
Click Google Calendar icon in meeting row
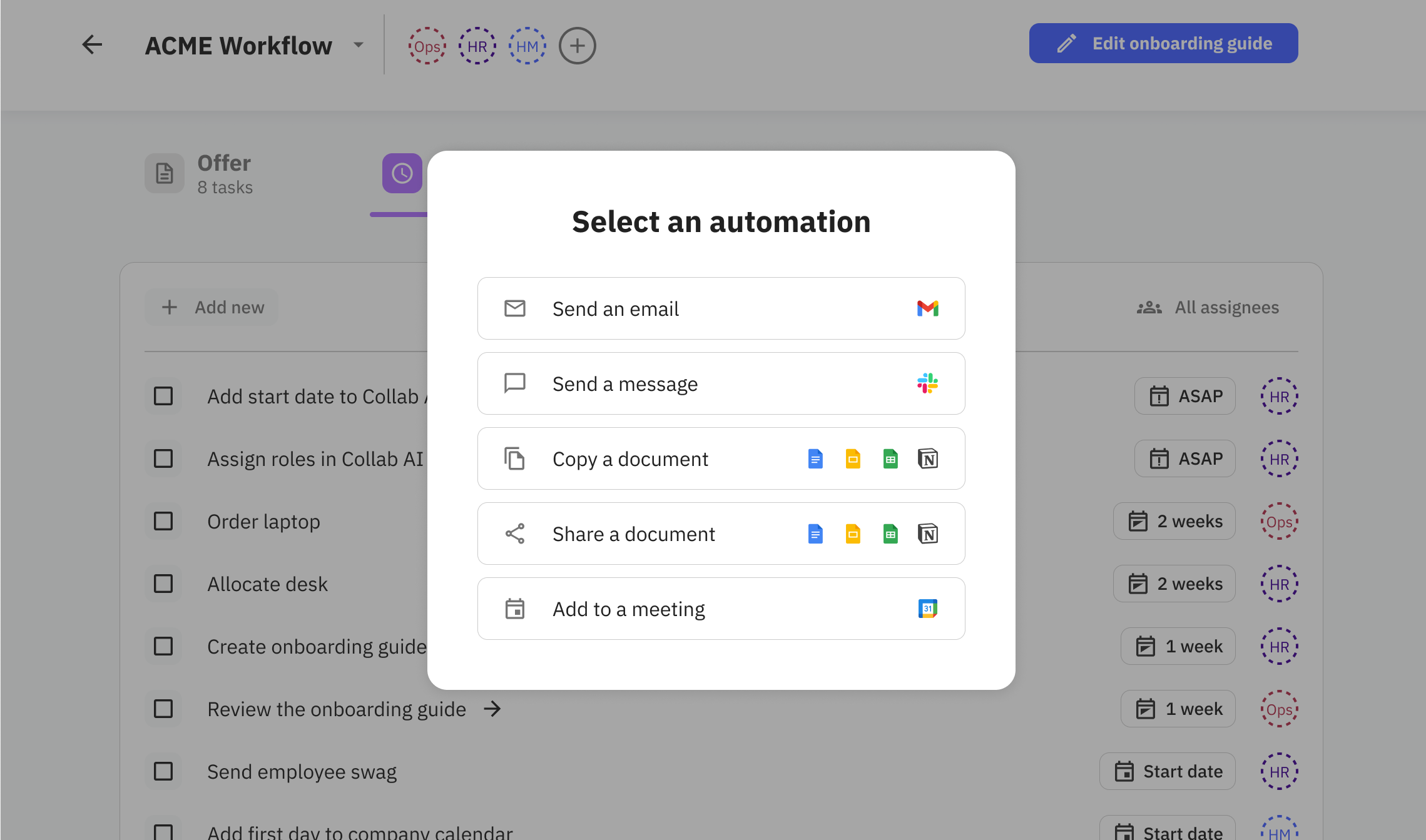tap(927, 609)
